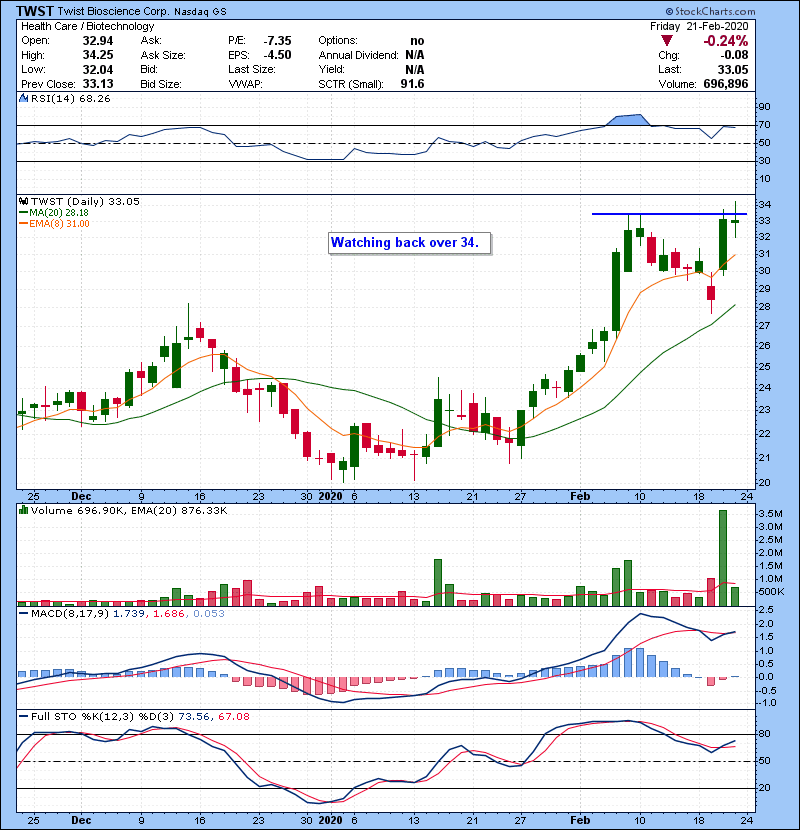Click the date Friday 21-Feb-2020
The height and width of the screenshot is (830, 800).
(699, 26)
